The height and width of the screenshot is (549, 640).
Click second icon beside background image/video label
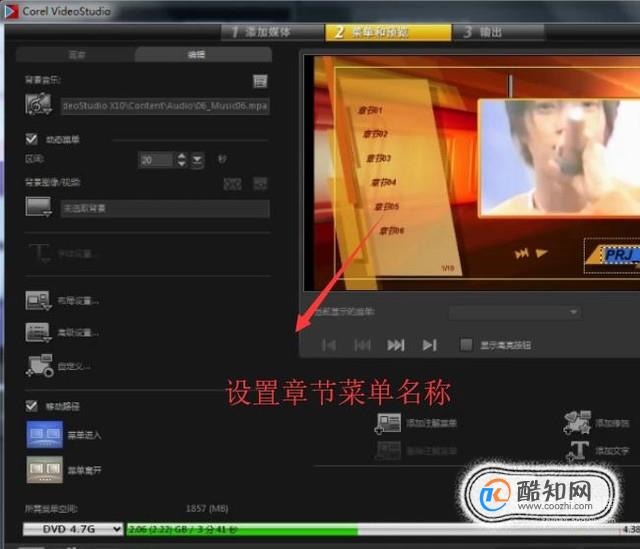tap(260, 183)
